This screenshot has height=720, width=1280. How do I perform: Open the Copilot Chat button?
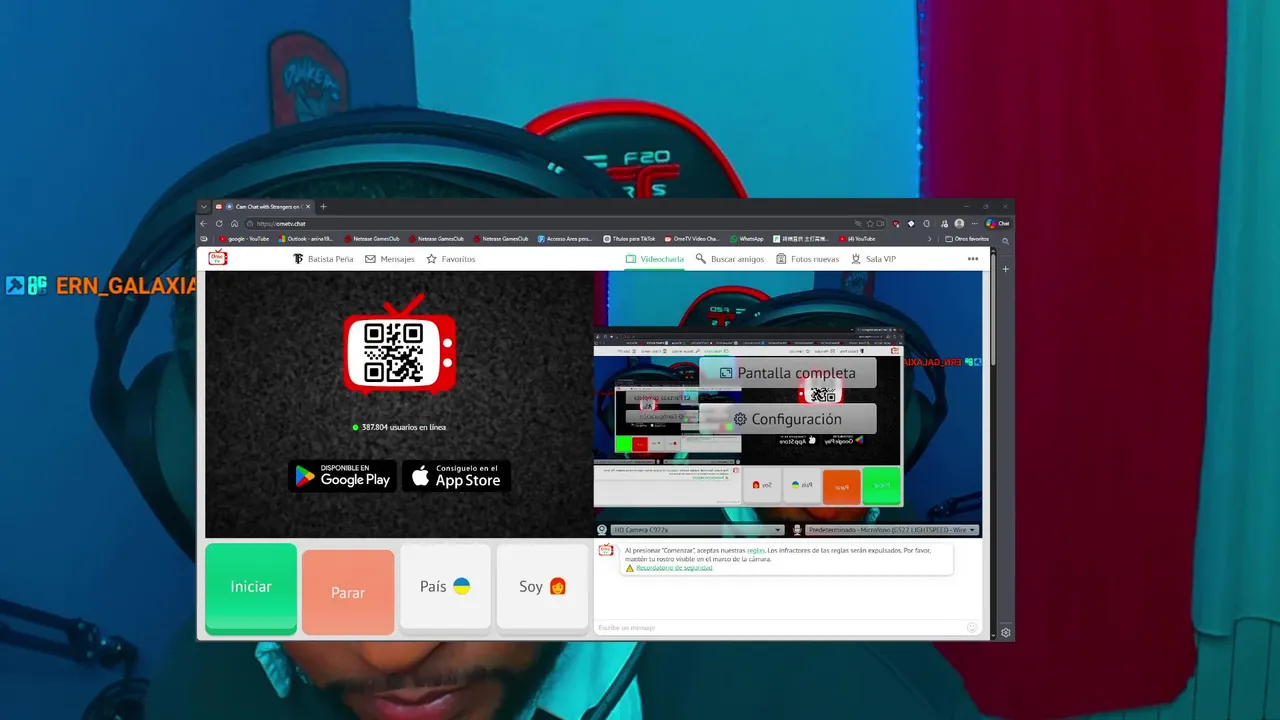tap(997, 224)
